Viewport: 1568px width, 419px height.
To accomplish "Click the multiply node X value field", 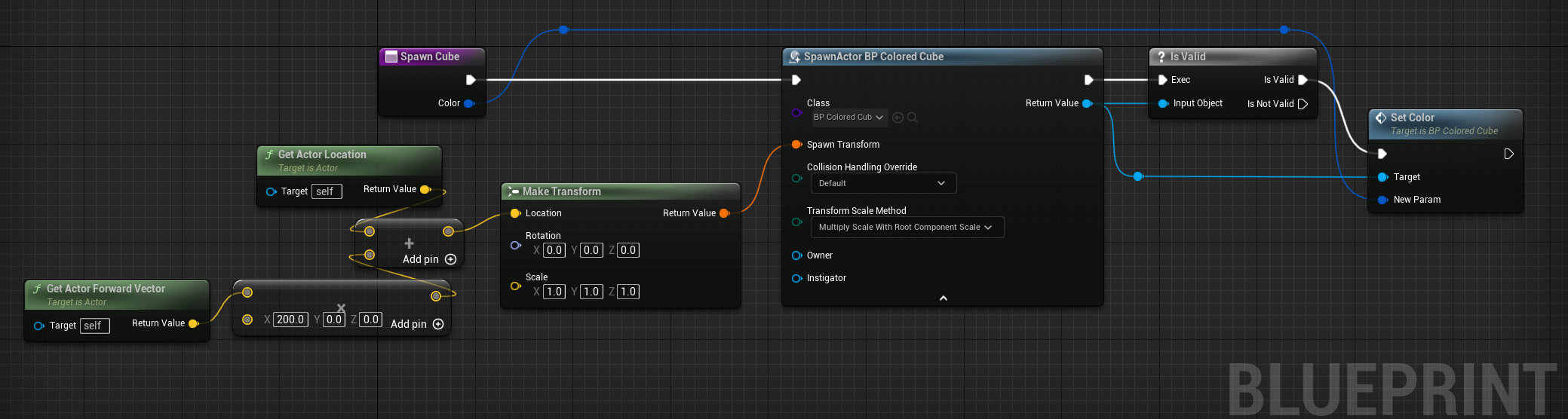I will [x=290, y=320].
